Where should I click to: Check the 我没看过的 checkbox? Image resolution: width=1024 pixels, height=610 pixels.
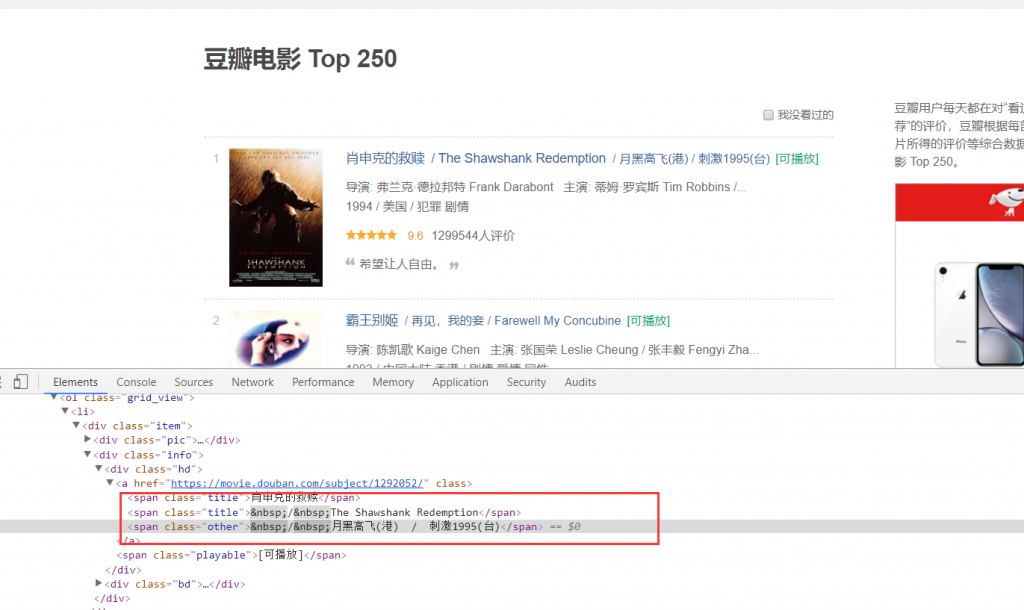[768, 115]
